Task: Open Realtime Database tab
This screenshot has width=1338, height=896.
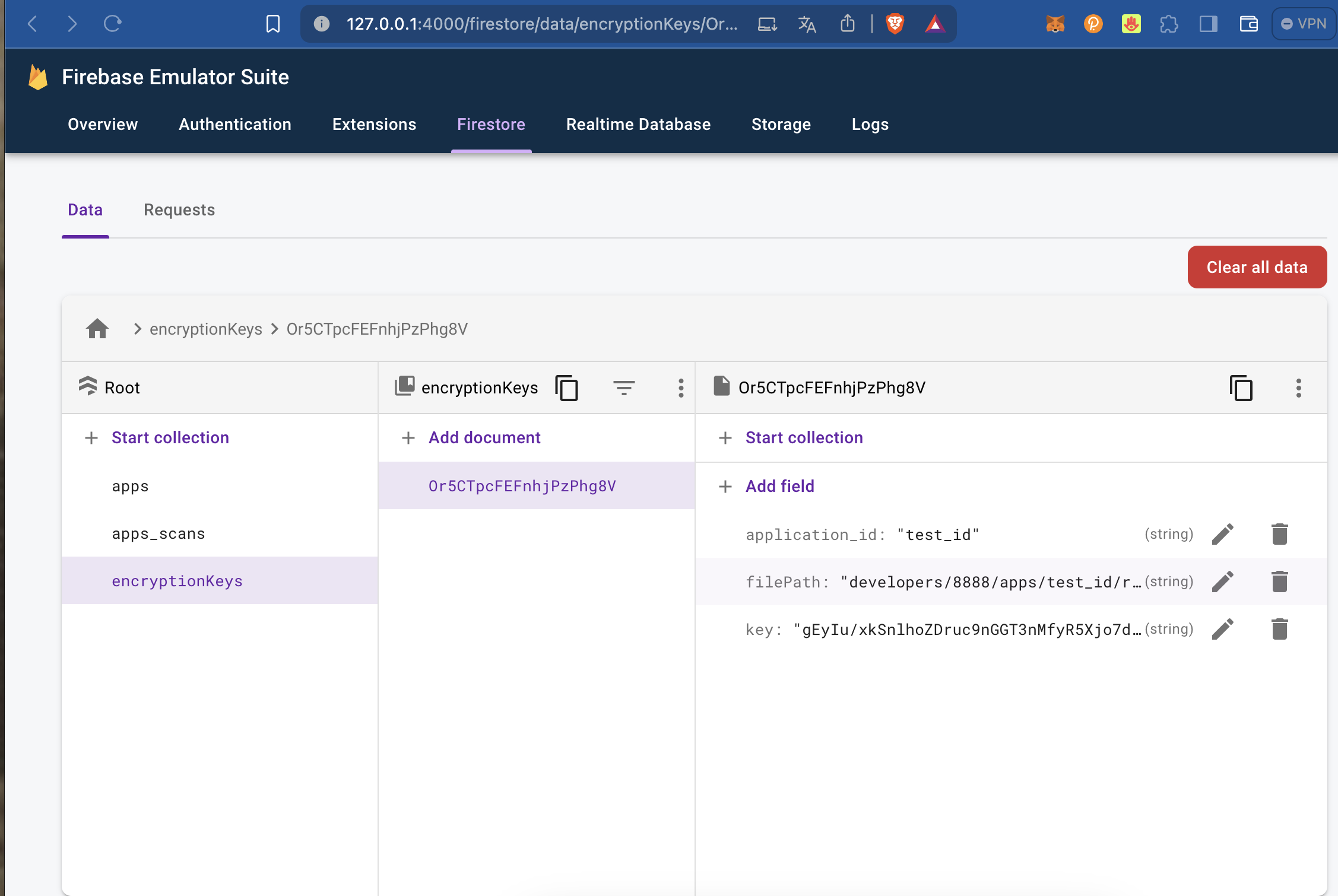Action: (638, 124)
